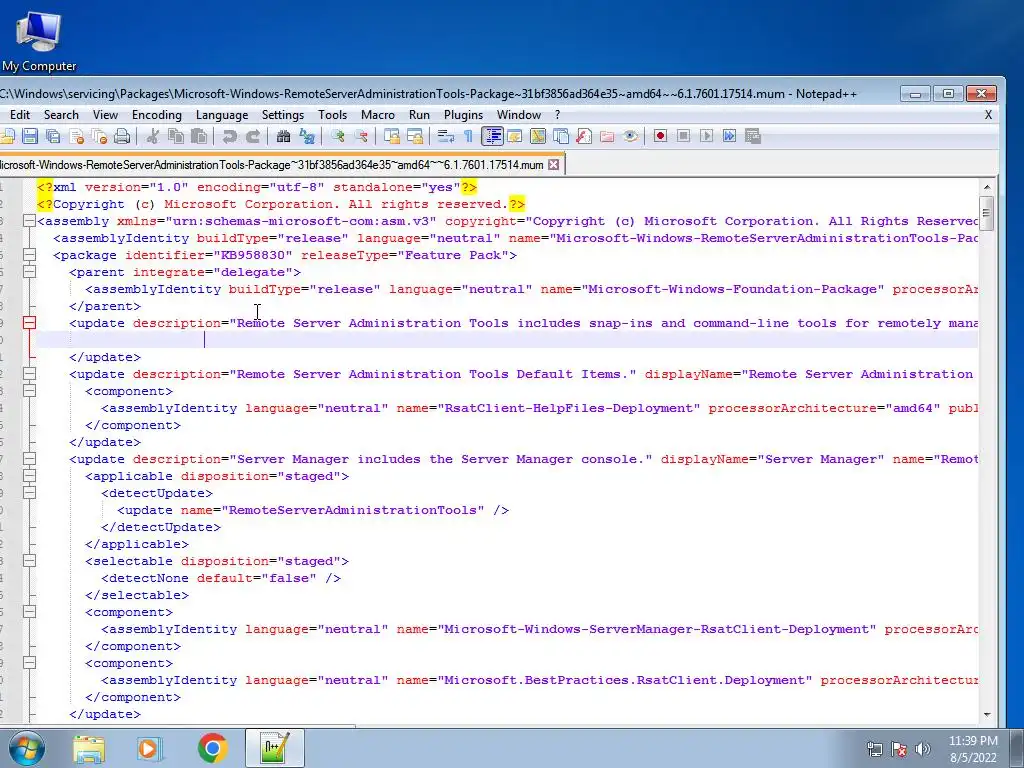This screenshot has height=768, width=1024.
Task: Open the Document List panel icon
Action: [560, 136]
